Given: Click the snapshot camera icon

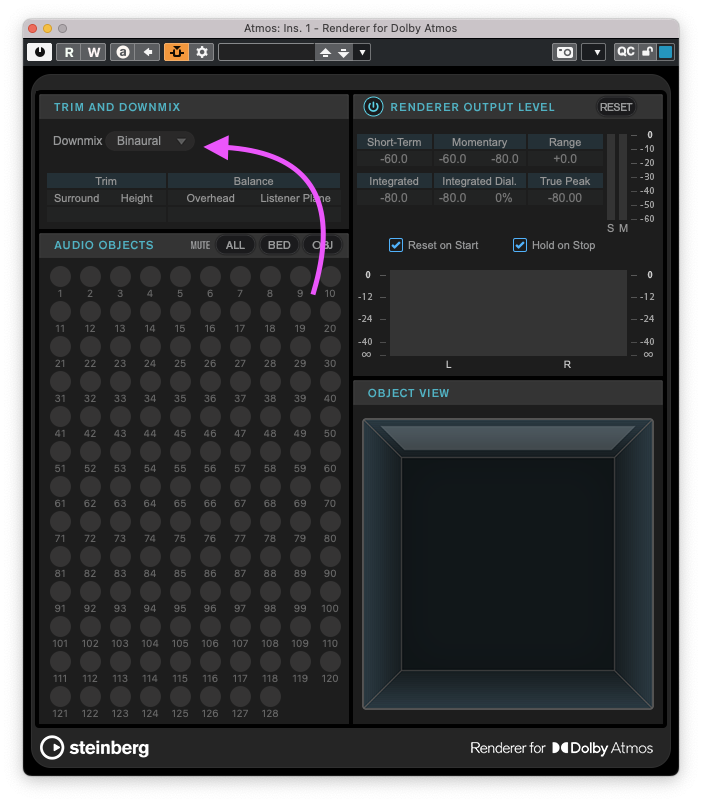Looking at the screenshot, I should 565,52.
